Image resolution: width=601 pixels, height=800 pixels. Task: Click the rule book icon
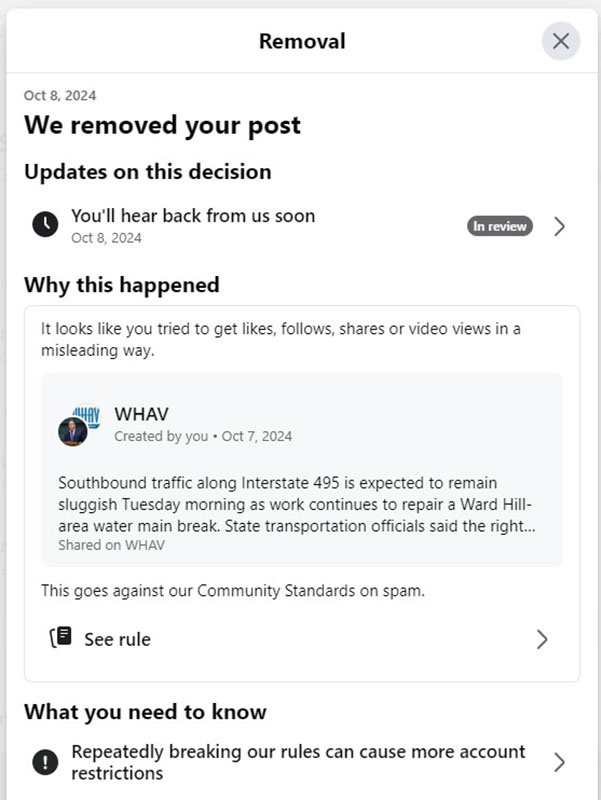click(61, 638)
